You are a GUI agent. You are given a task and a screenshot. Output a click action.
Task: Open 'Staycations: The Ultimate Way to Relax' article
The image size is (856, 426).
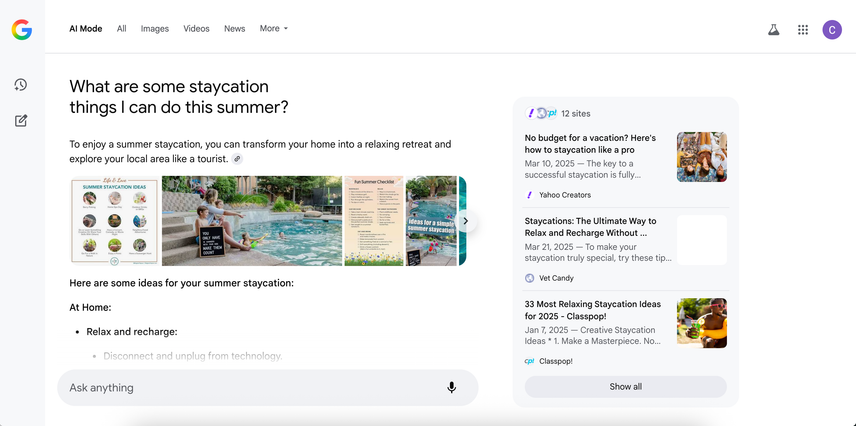click(x=590, y=227)
